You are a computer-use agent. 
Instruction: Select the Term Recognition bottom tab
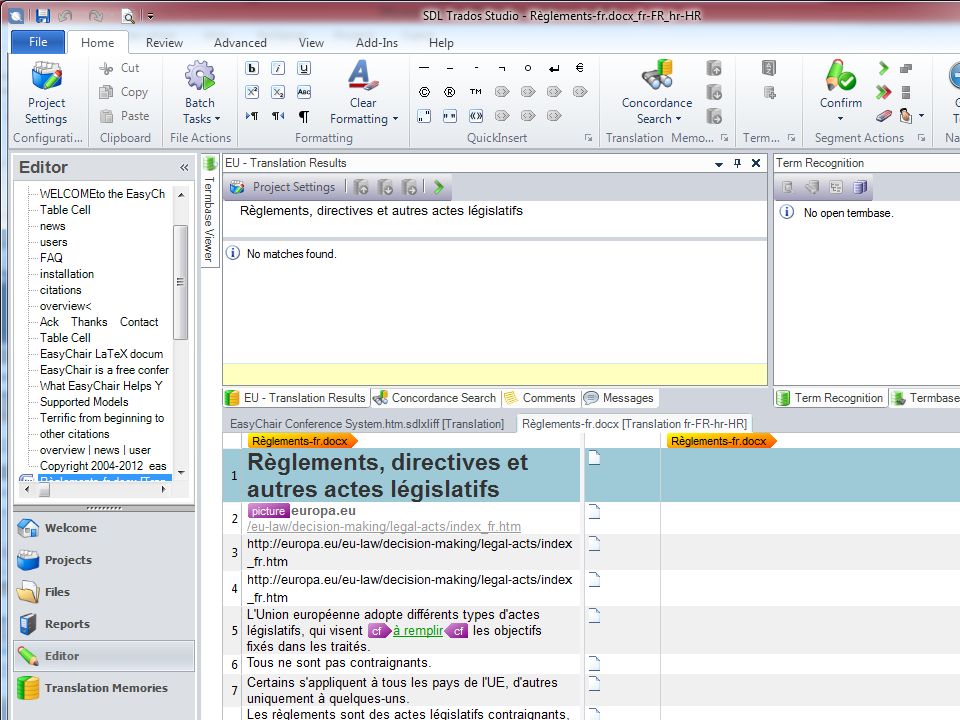tap(830, 398)
